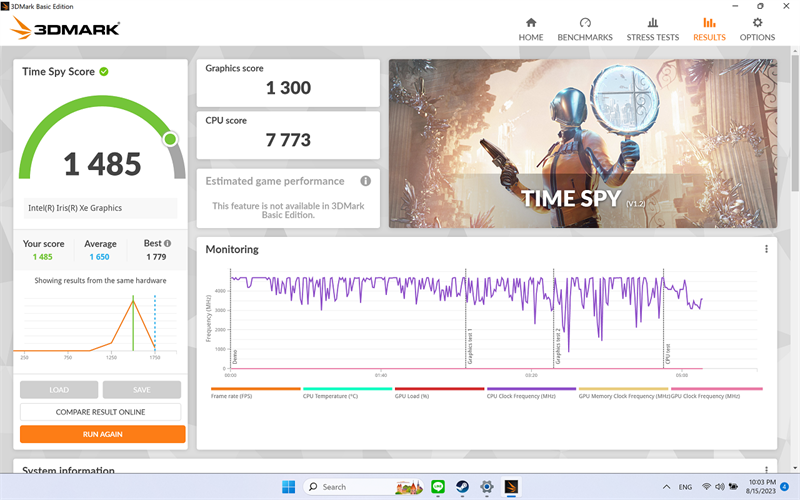Click the taskbar Search box
Screen dimensions: 800x500
pos(364,487)
